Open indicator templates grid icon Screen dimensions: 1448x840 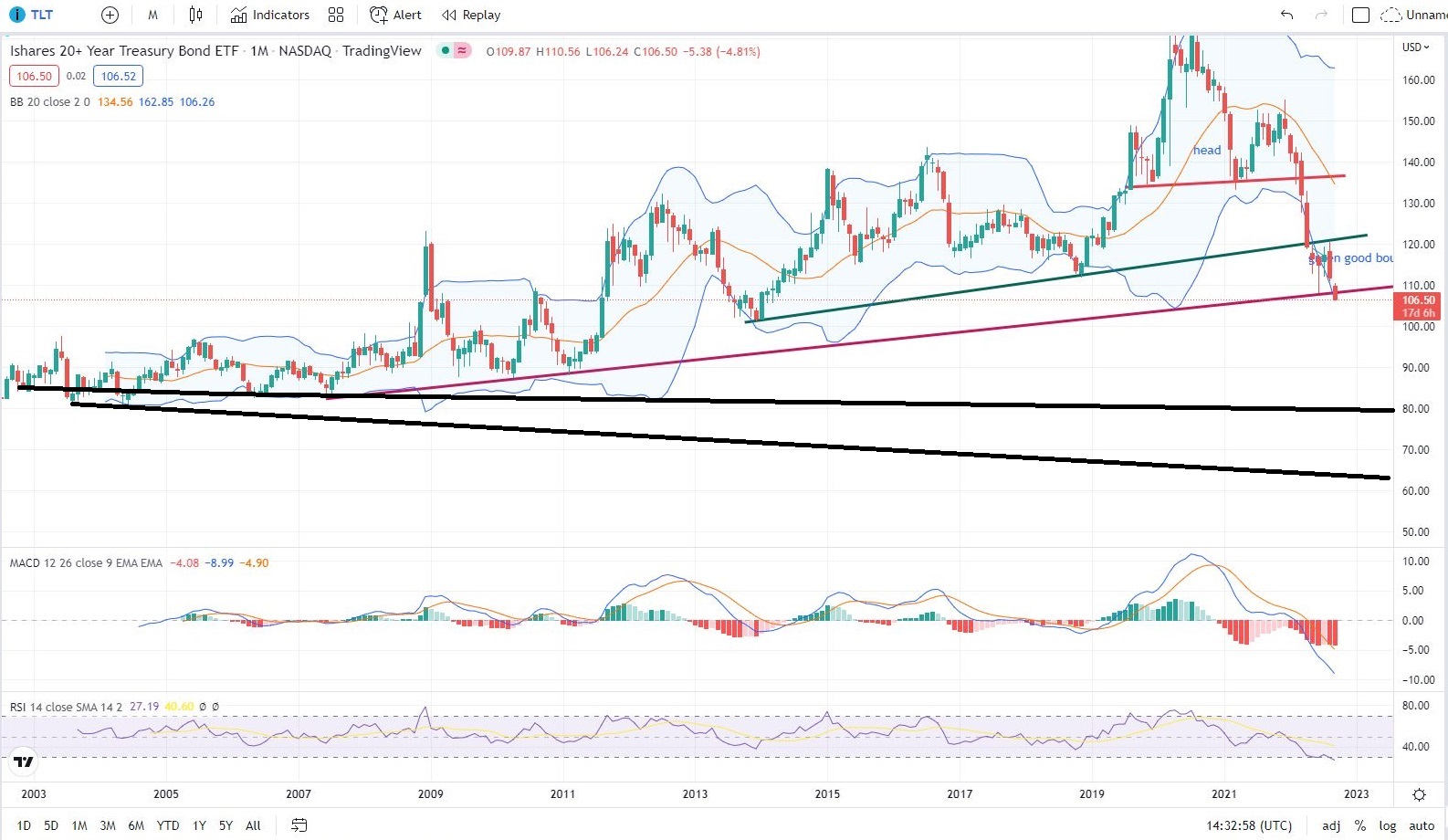pos(336,15)
